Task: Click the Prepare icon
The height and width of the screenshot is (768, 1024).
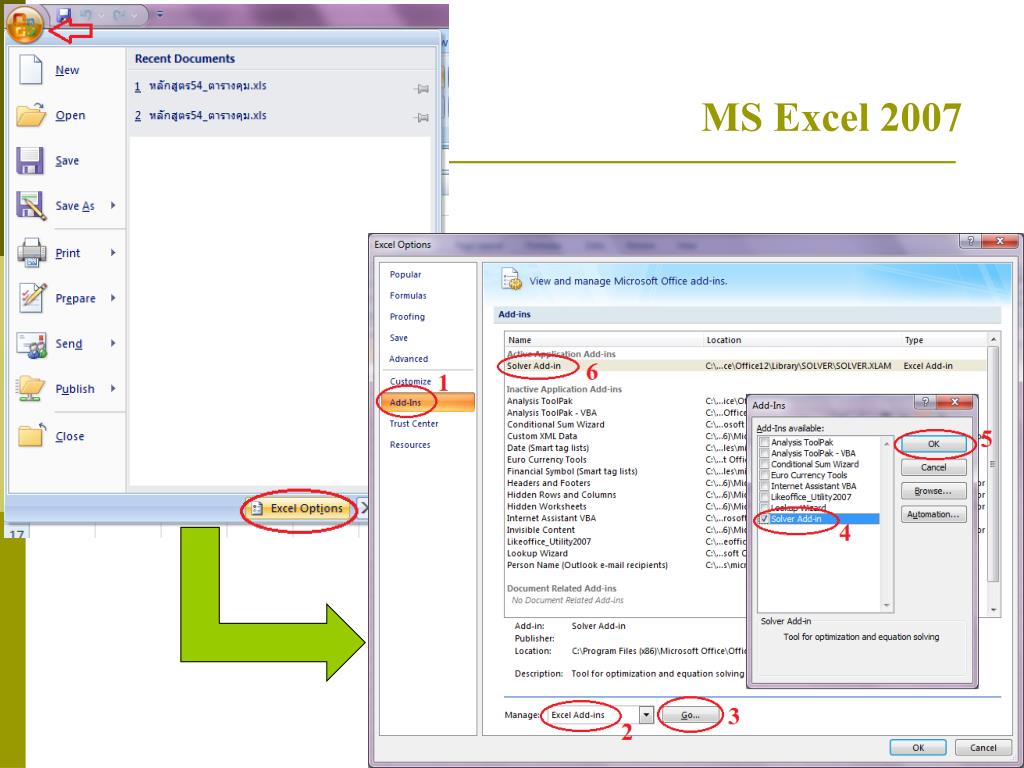Action: pyautogui.click(x=32, y=298)
